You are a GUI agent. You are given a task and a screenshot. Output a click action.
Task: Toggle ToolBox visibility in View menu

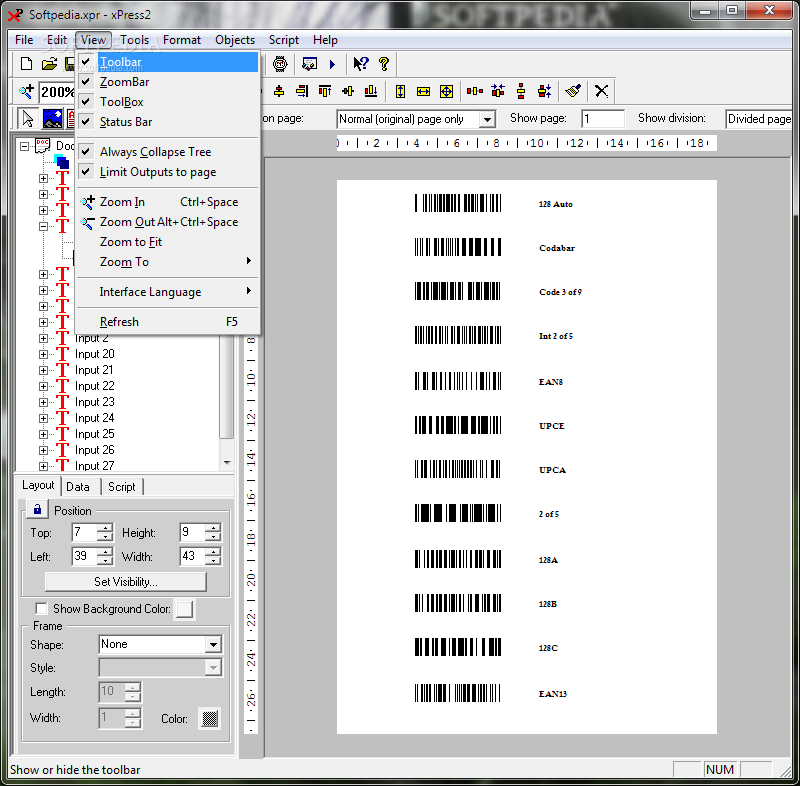167,102
